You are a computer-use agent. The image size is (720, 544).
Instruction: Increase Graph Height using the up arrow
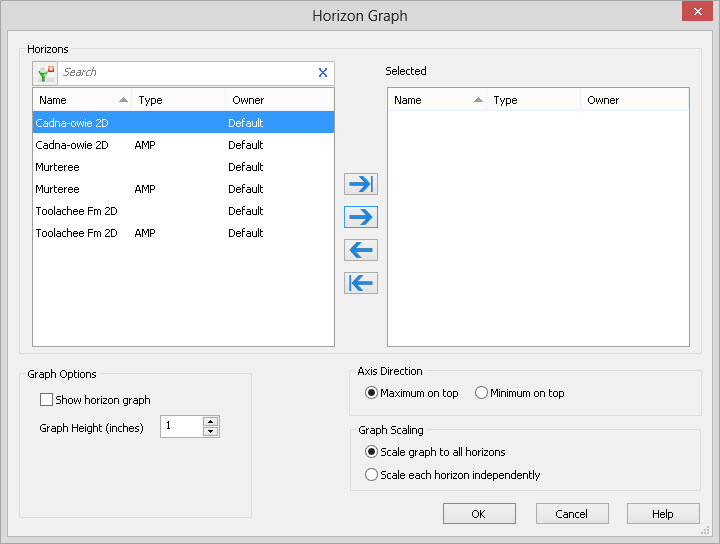[210, 422]
